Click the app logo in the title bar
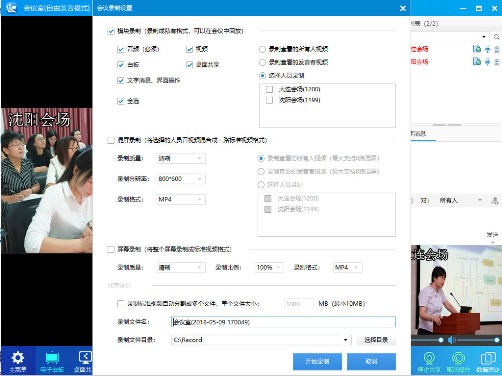Viewport: 502px width, 376px height. (12, 8)
